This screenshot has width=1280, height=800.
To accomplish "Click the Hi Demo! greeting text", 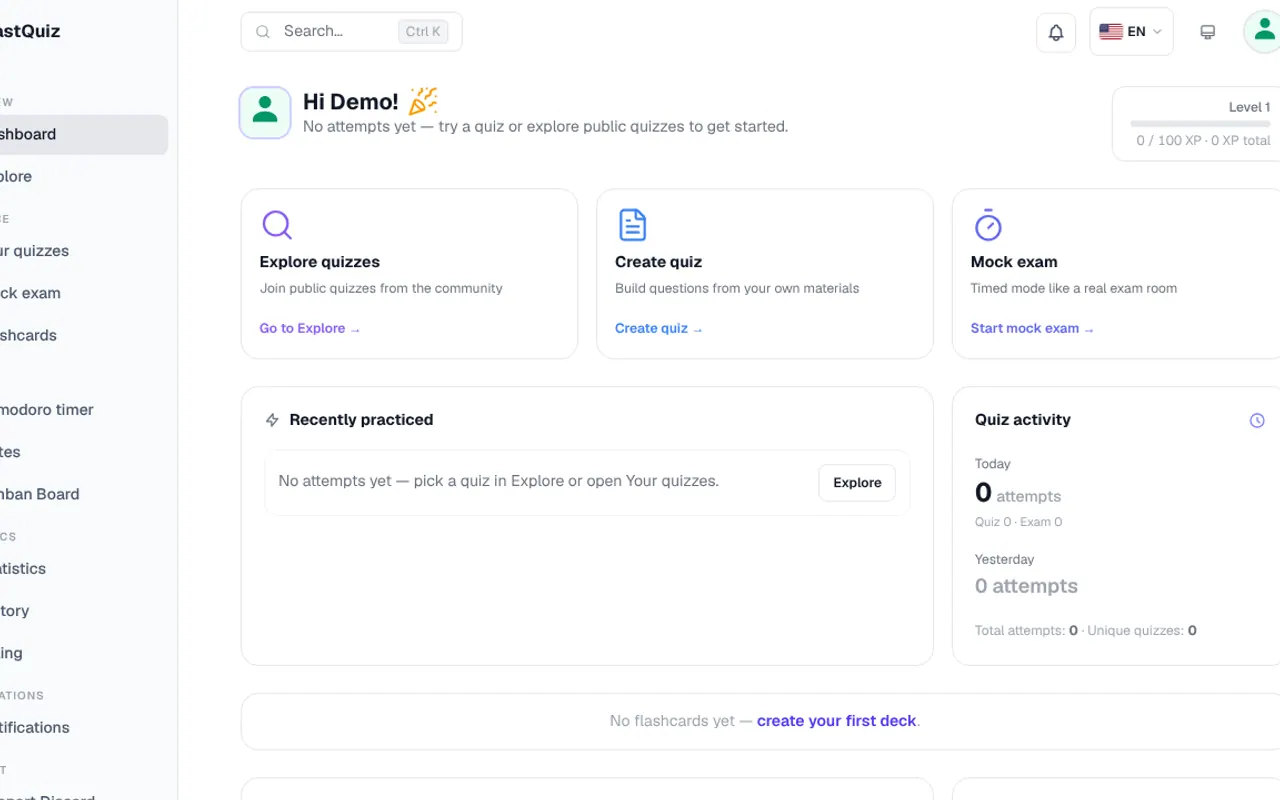I will pos(351,101).
